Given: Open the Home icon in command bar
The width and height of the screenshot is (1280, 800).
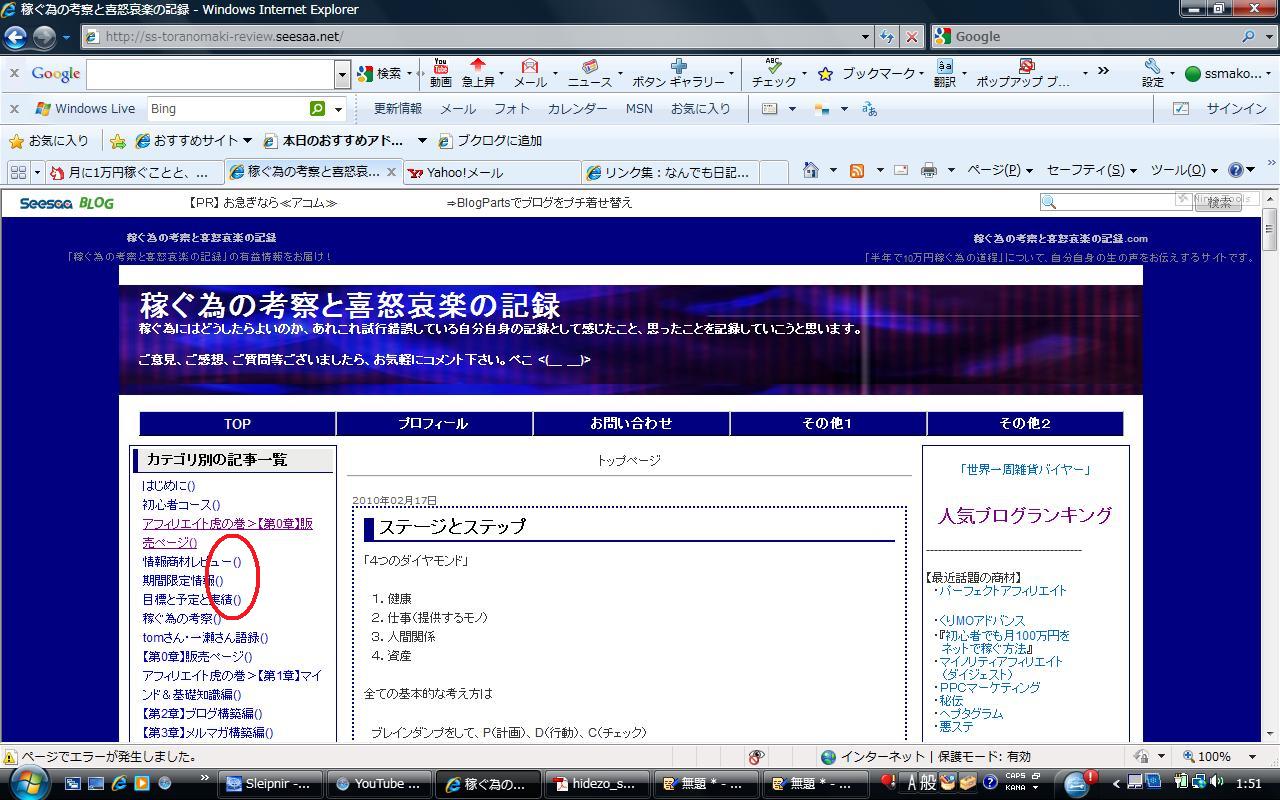Looking at the screenshot, I should (x=811, y=170).
